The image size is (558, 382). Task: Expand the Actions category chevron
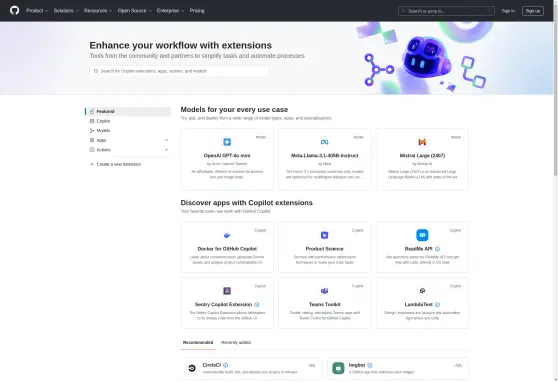coord(166,150)
